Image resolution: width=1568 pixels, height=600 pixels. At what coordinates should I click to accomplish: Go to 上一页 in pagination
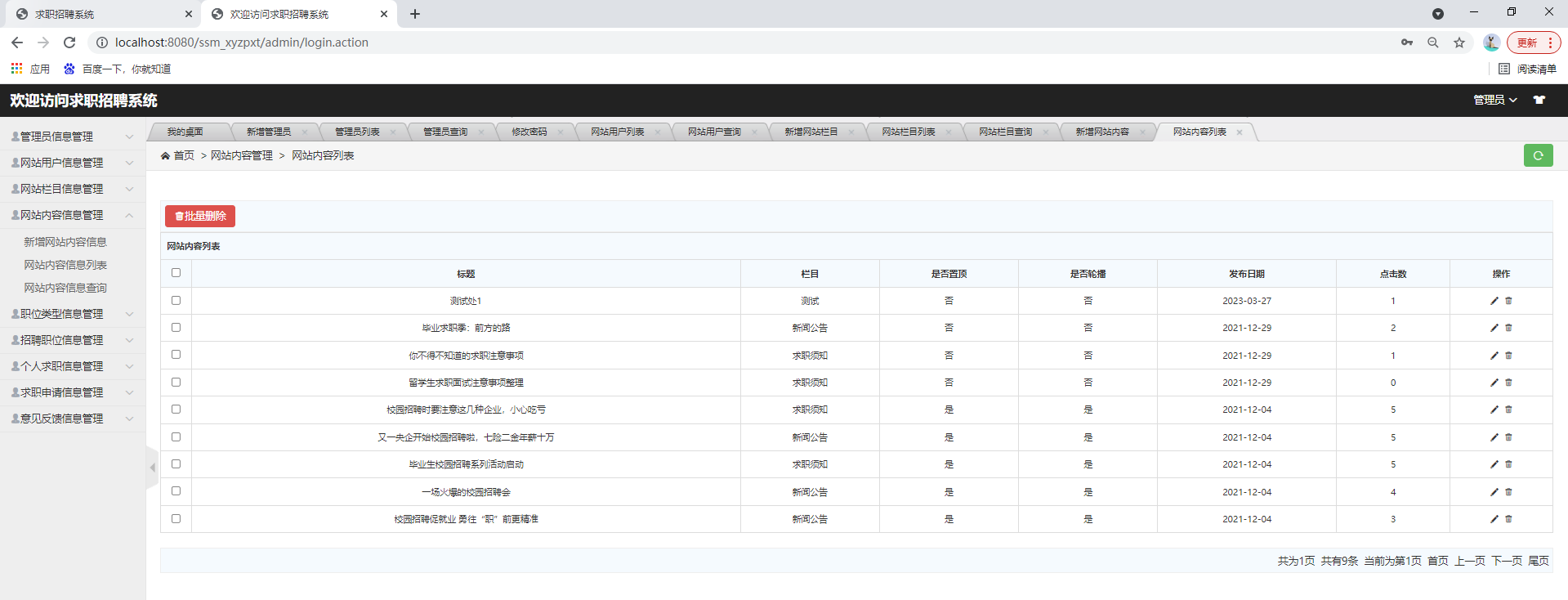point(1470,561)
